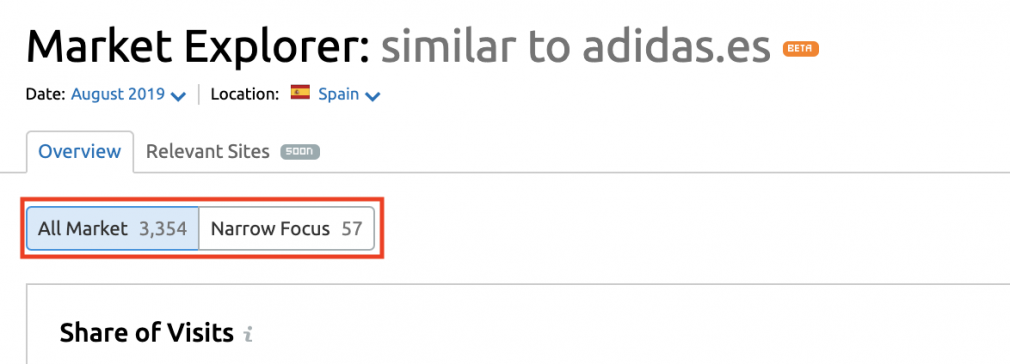Open the August 2019 date dropdown
The image size is (1010, 364).
(128, 94)
